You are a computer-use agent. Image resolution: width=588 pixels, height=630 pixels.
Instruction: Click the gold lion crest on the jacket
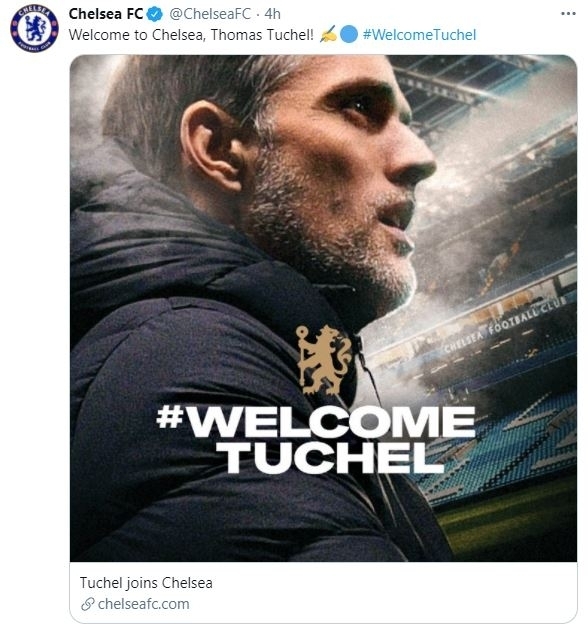(324, 360)
